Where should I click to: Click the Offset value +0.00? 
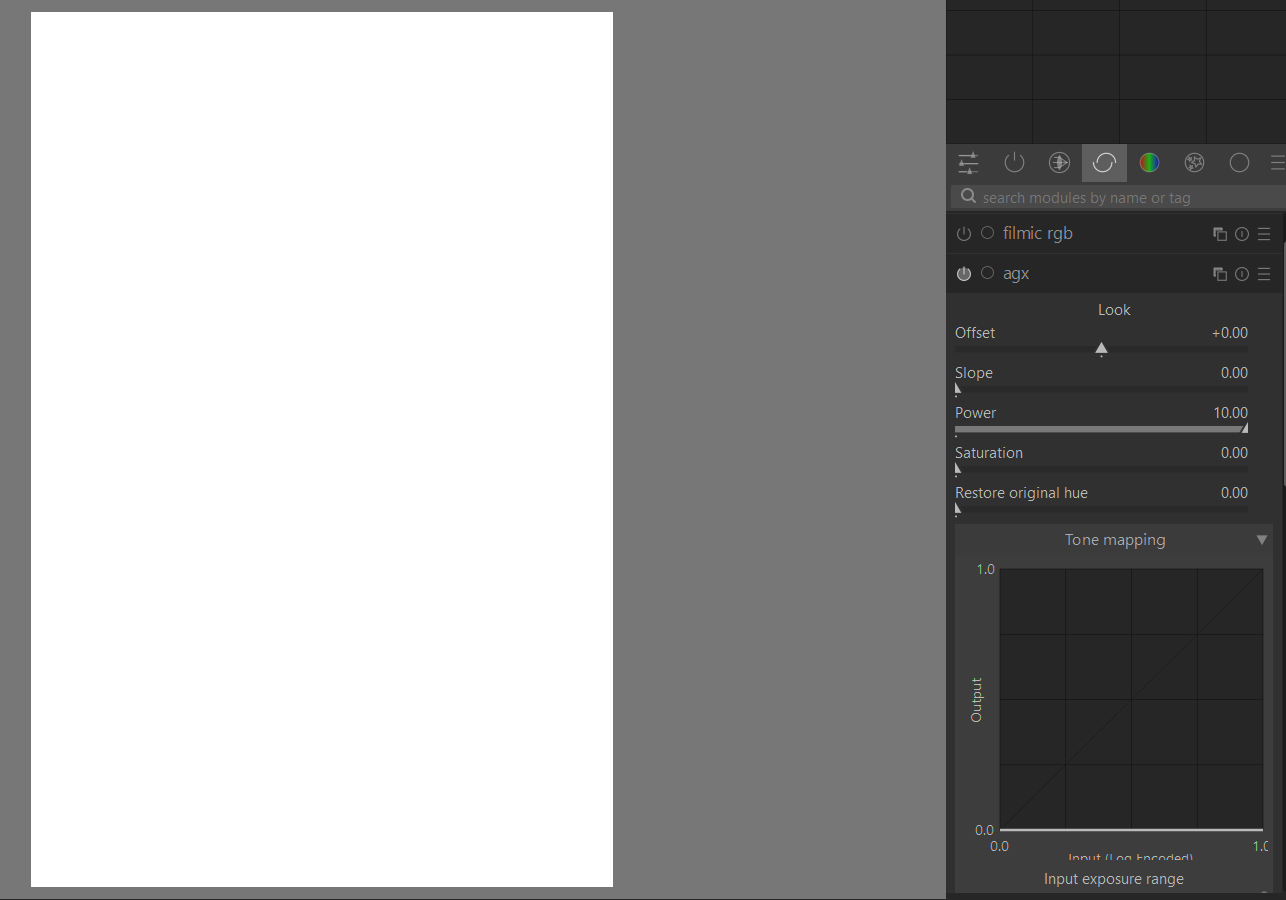tap(1229, 333)
